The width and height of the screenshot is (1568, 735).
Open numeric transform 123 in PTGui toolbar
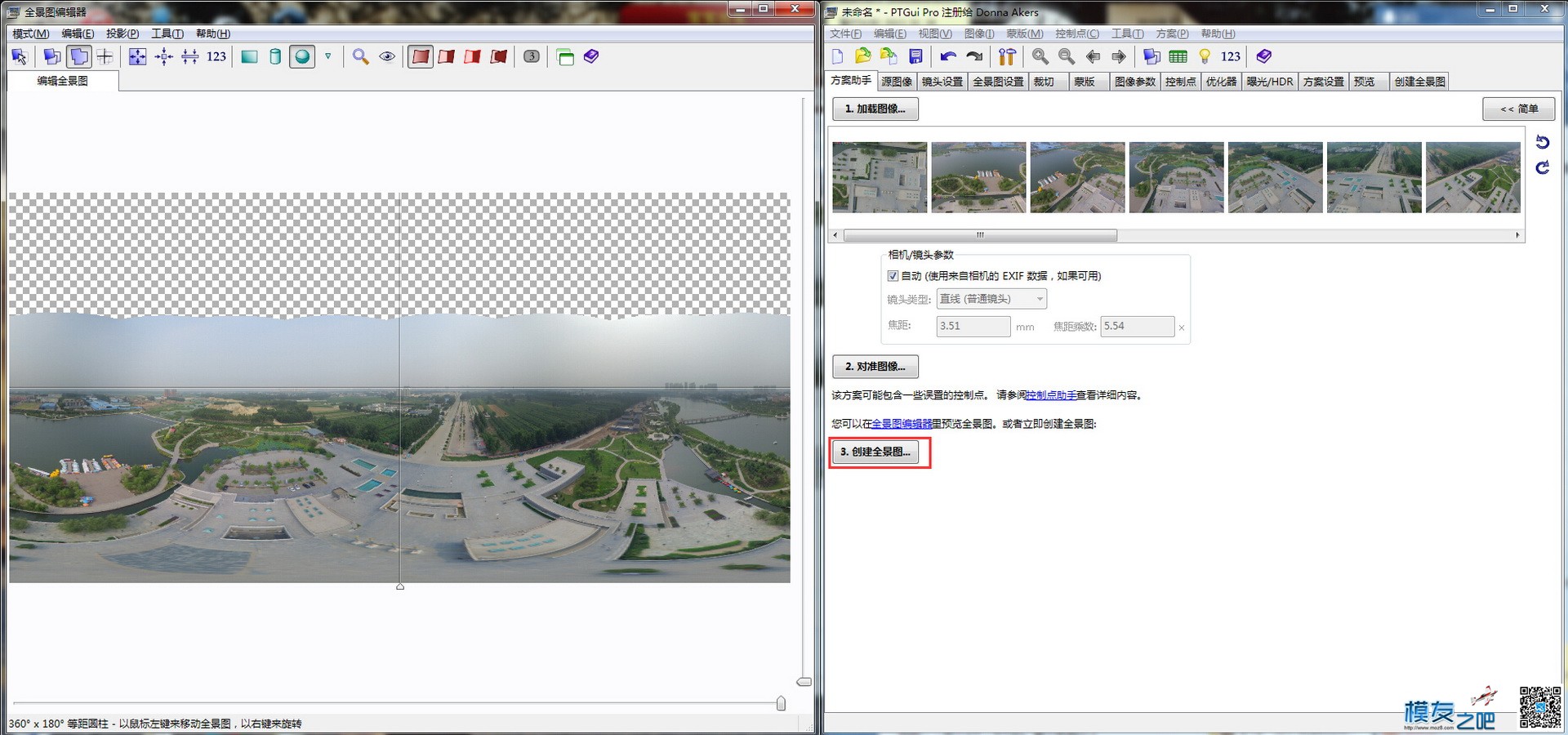pos(1231,56)
